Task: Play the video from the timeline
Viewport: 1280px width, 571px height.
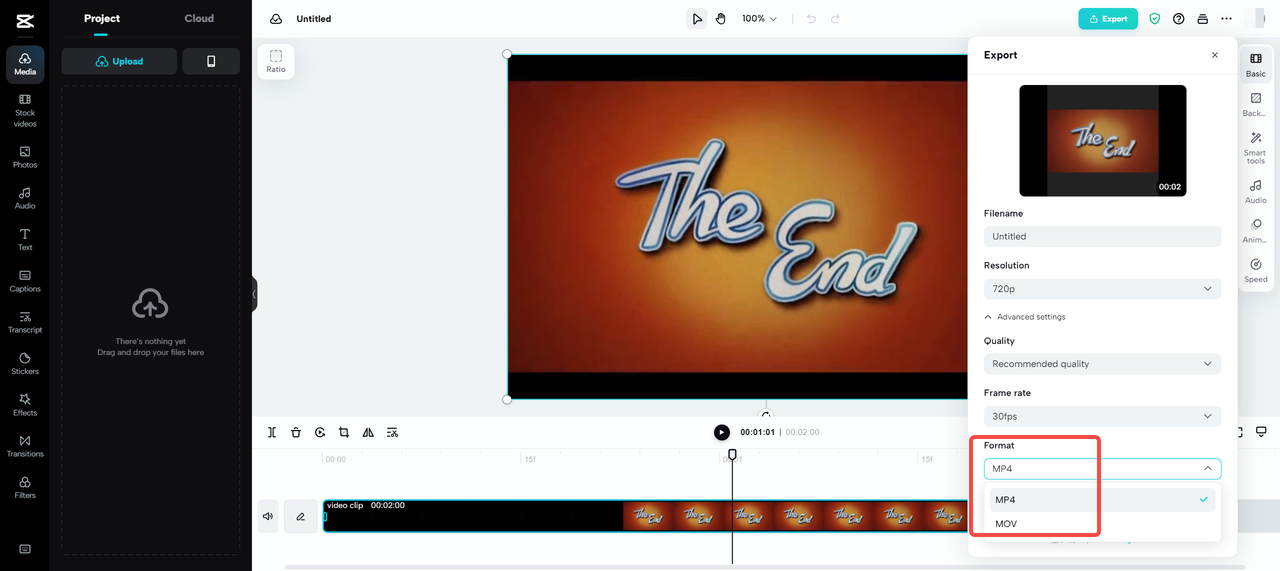Action: click(722, 432)
